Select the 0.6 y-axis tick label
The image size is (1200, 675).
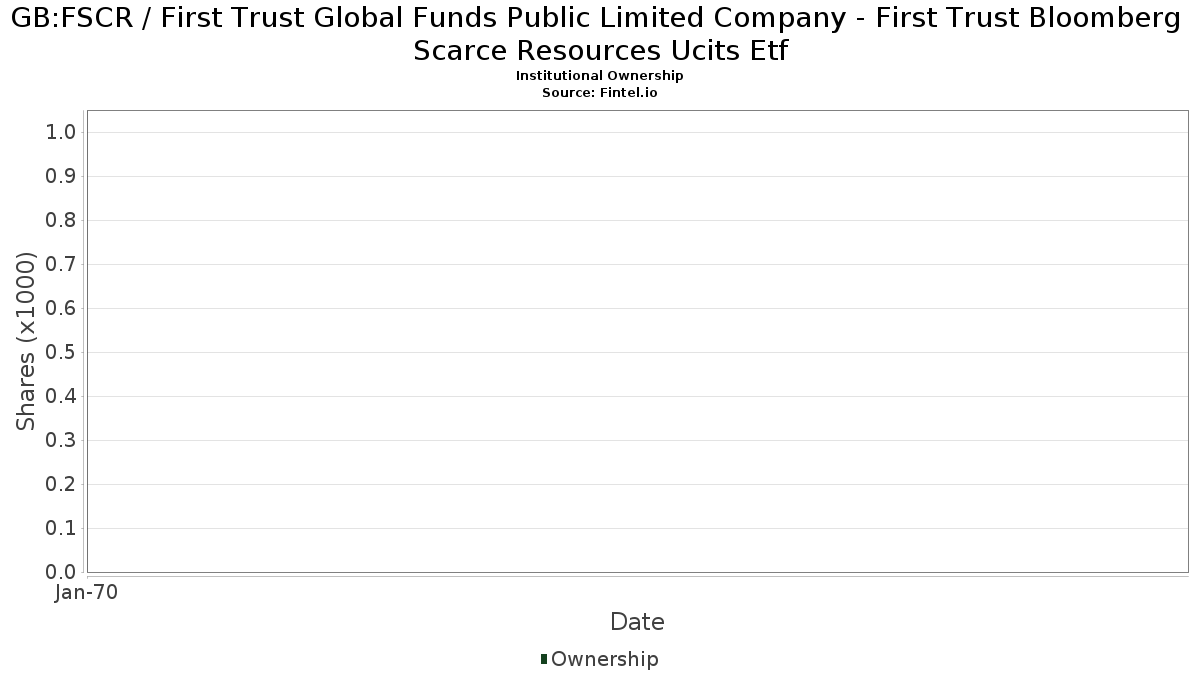point(61,309)
